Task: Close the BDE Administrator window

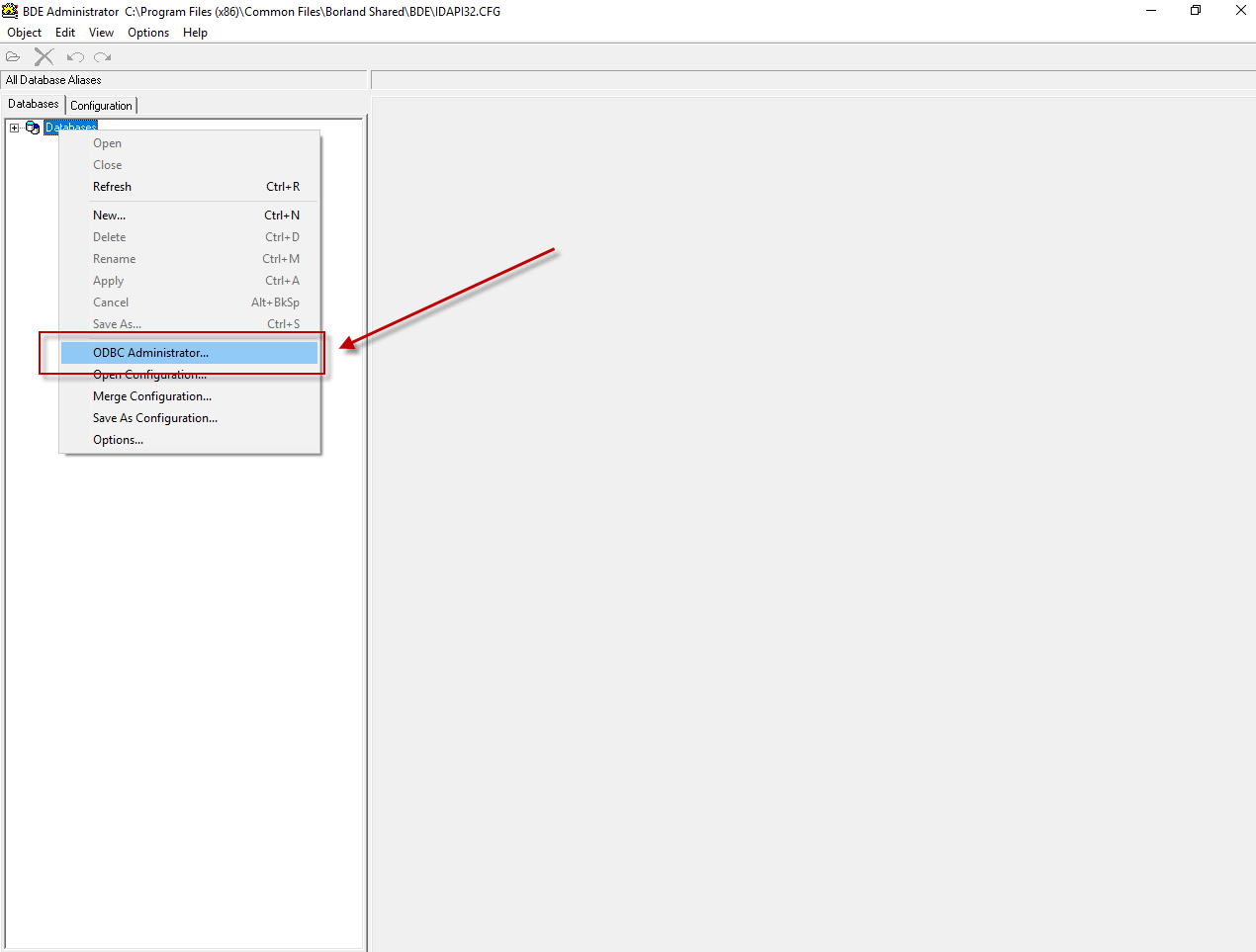Action: pyautogui.click(x=1240, y=11)
